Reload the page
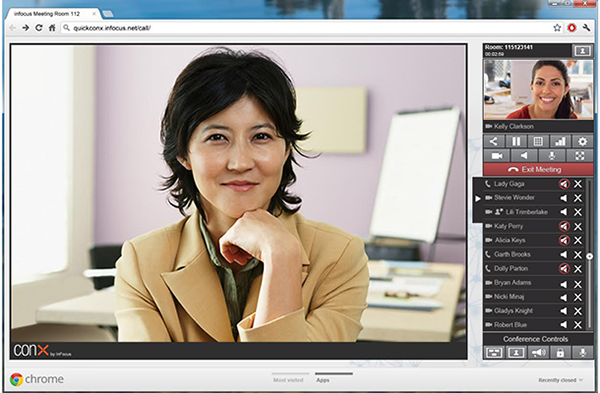This screenshot has height=393, width=600. click(x=39, y=28)
